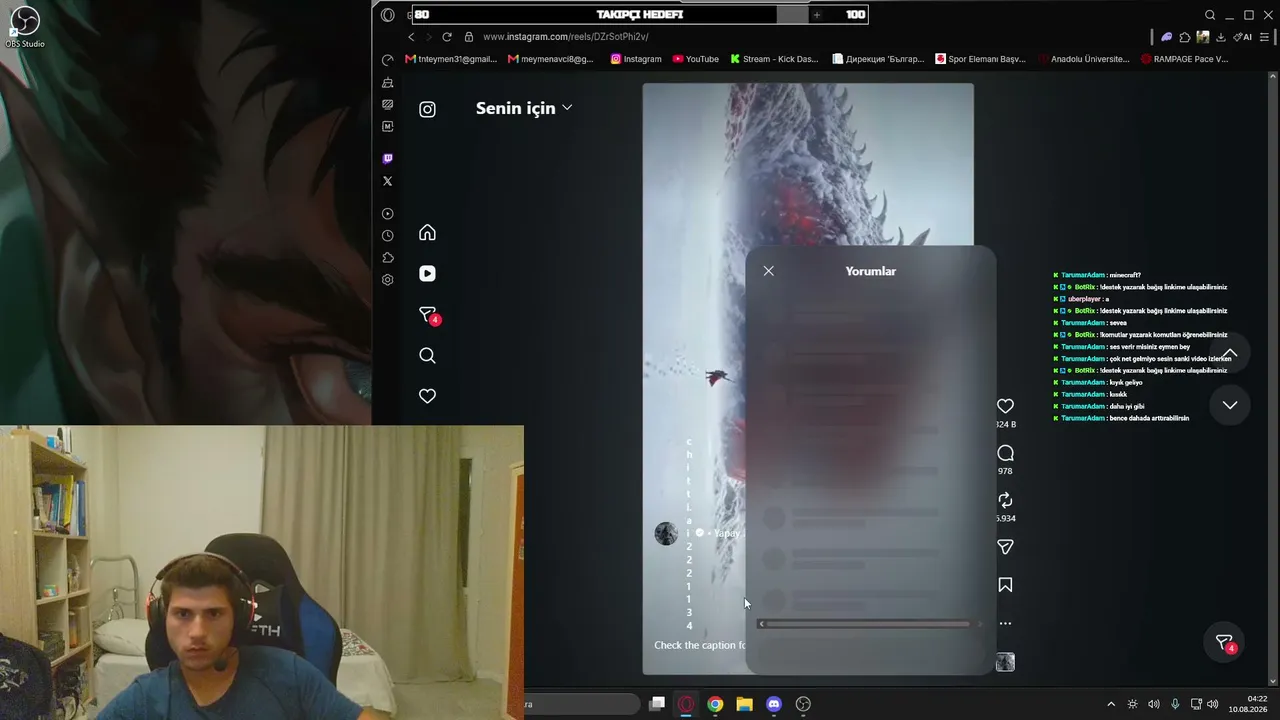Open the YouTube bookmark
This screenshot has height=720, width=1280.
tap(696, 59)
